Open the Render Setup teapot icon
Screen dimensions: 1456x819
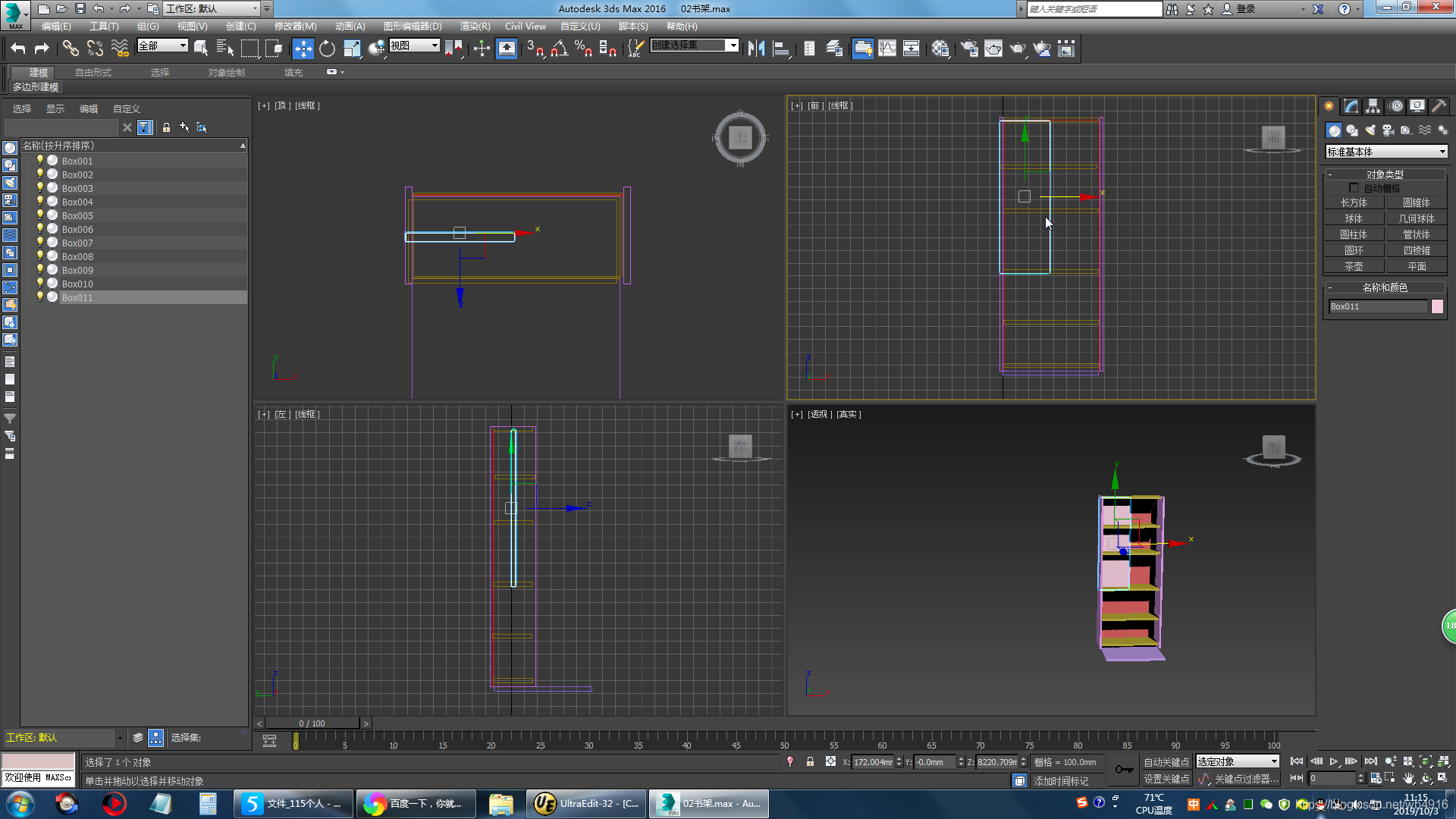tap(969, 49)
